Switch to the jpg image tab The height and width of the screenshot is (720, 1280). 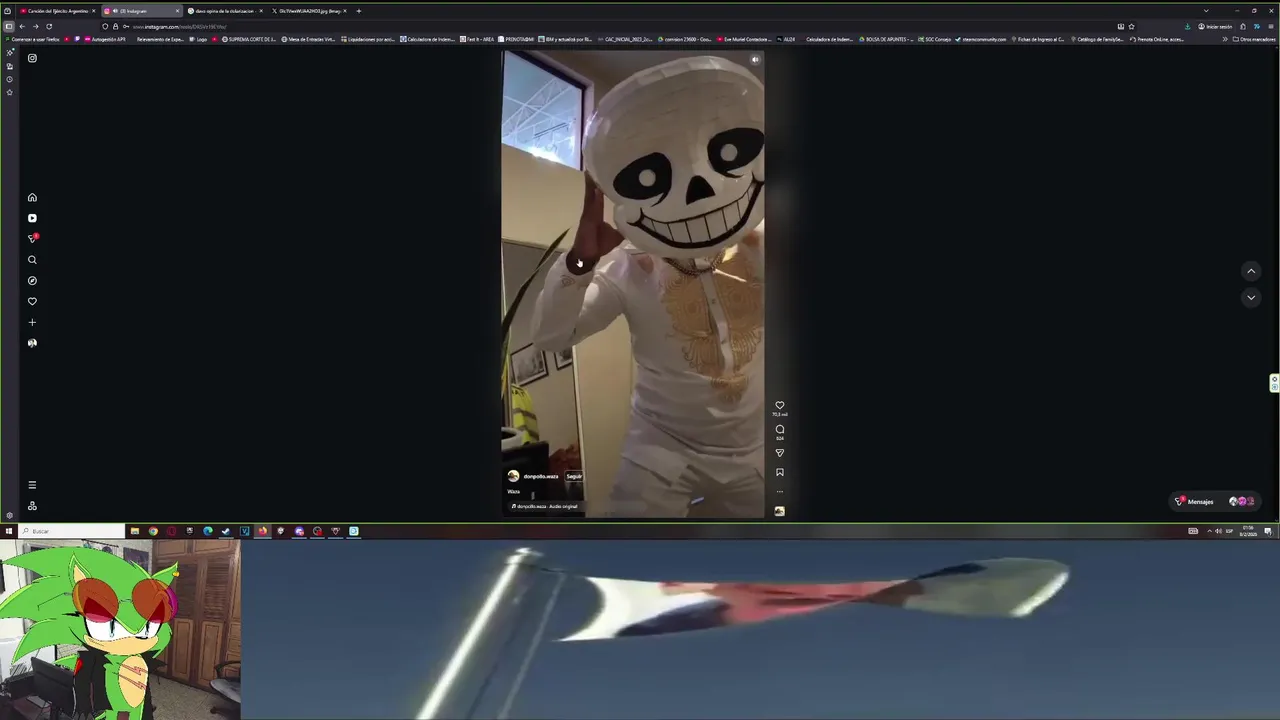click(308, 11)
